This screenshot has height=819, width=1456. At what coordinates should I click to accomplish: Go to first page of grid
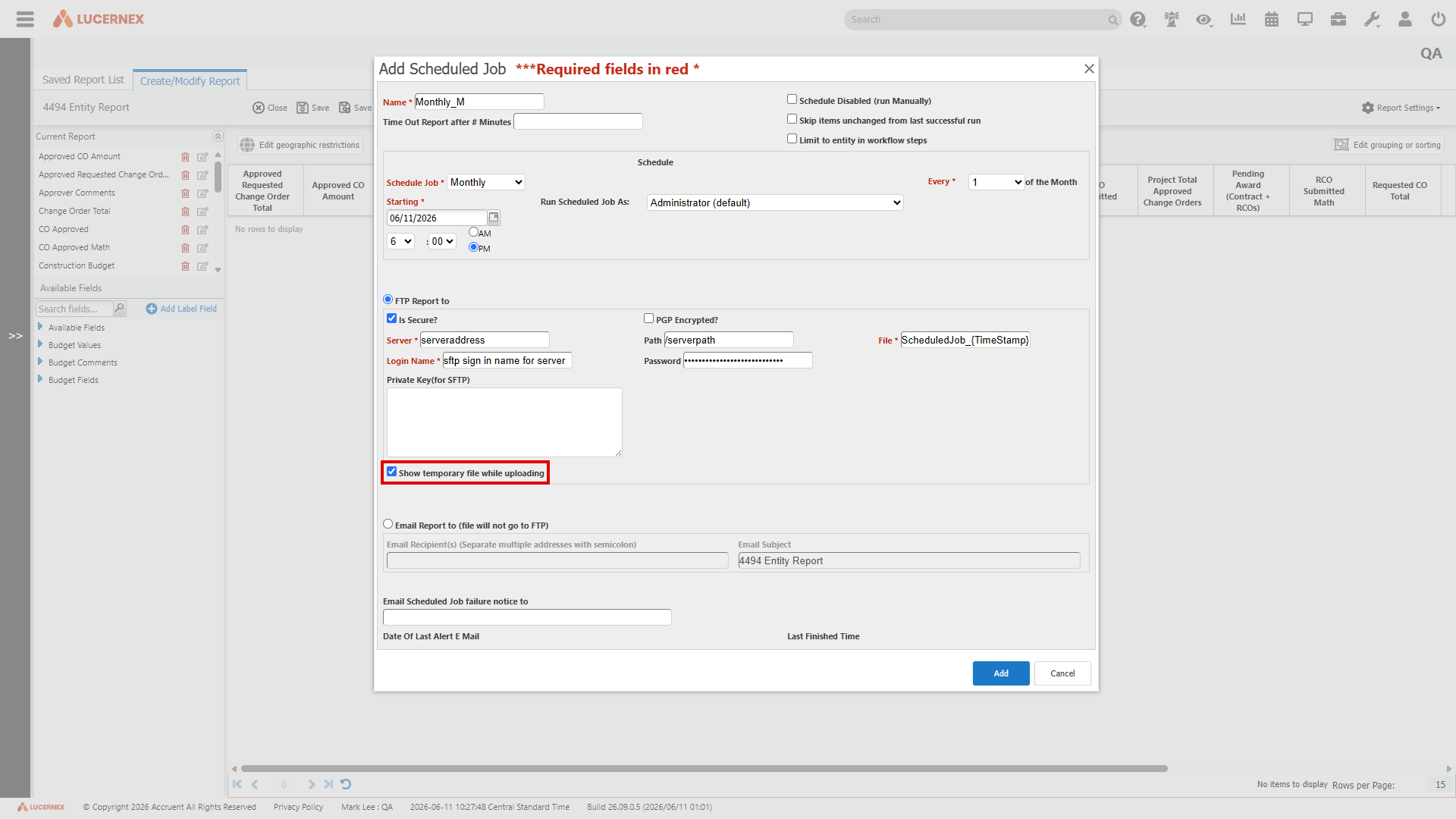coord(237,784)
